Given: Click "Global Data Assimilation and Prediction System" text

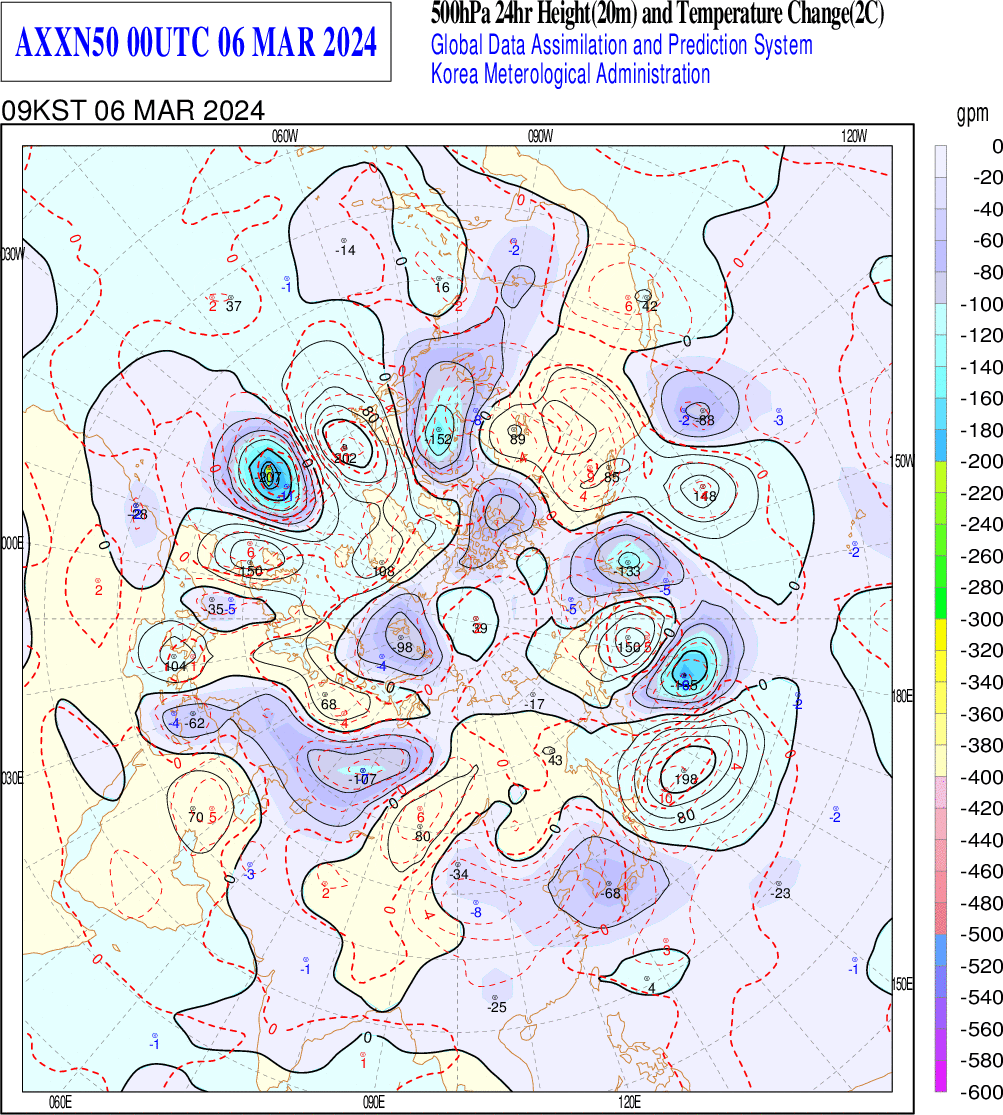Looking at the screenshot, I should (x=622, y=45).
